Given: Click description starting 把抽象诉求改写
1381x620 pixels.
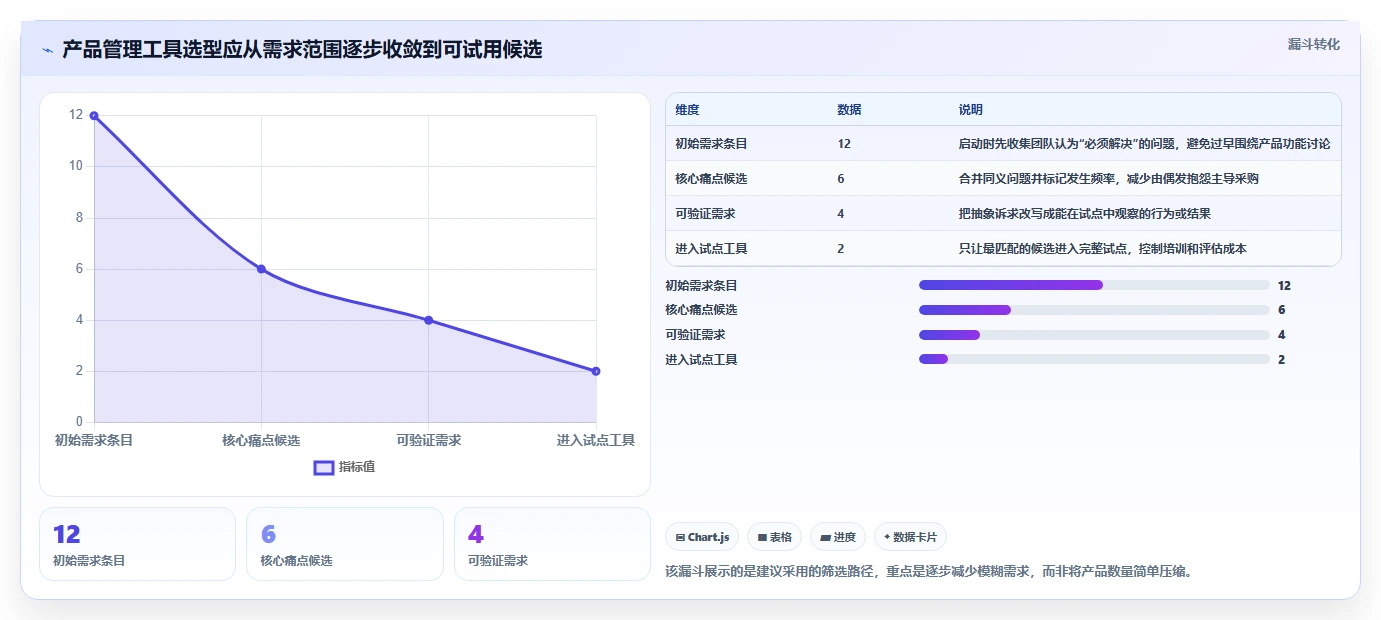Looking at the screenshot, I should [1085, 214].
